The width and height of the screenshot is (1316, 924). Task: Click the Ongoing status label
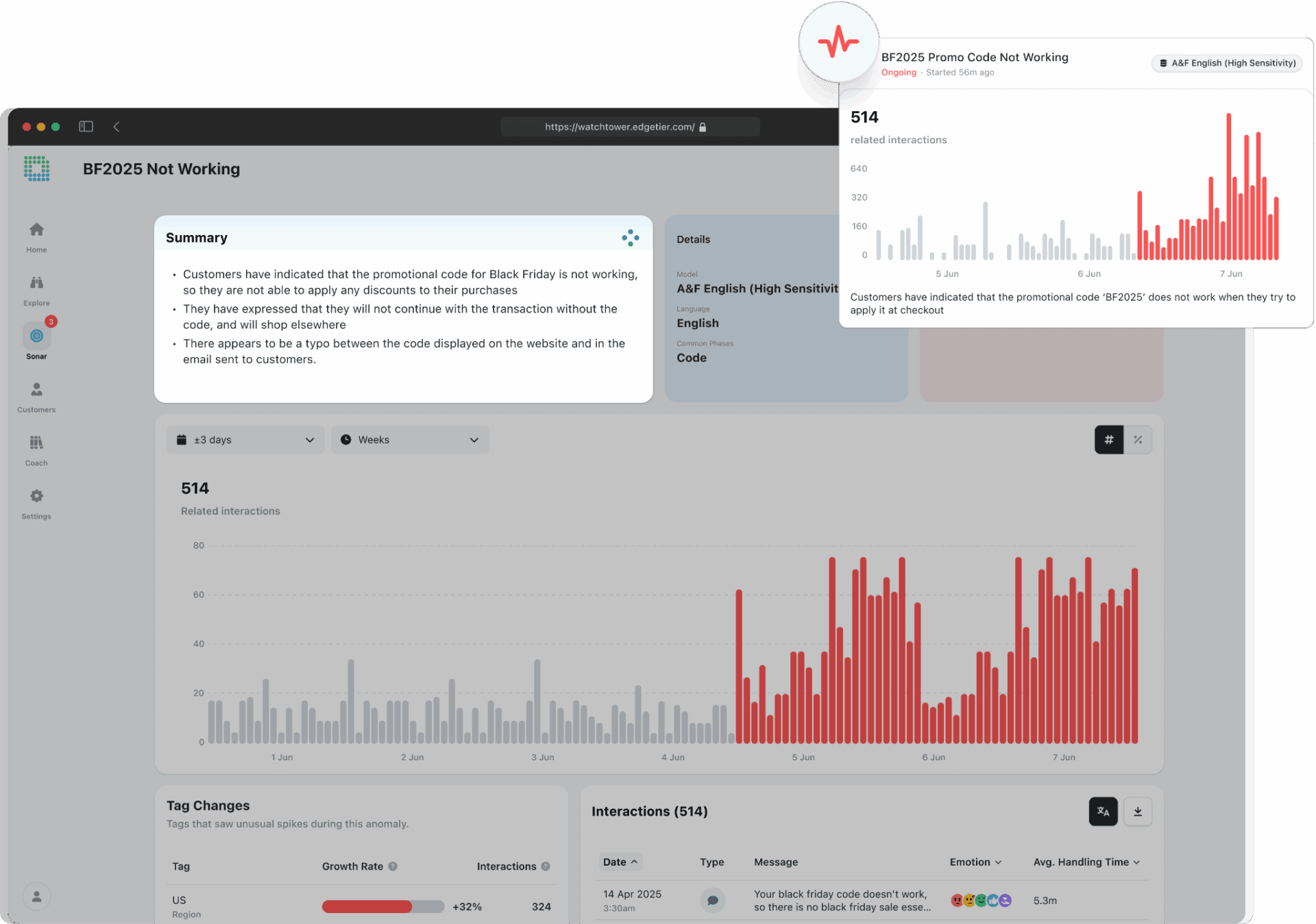899,73
